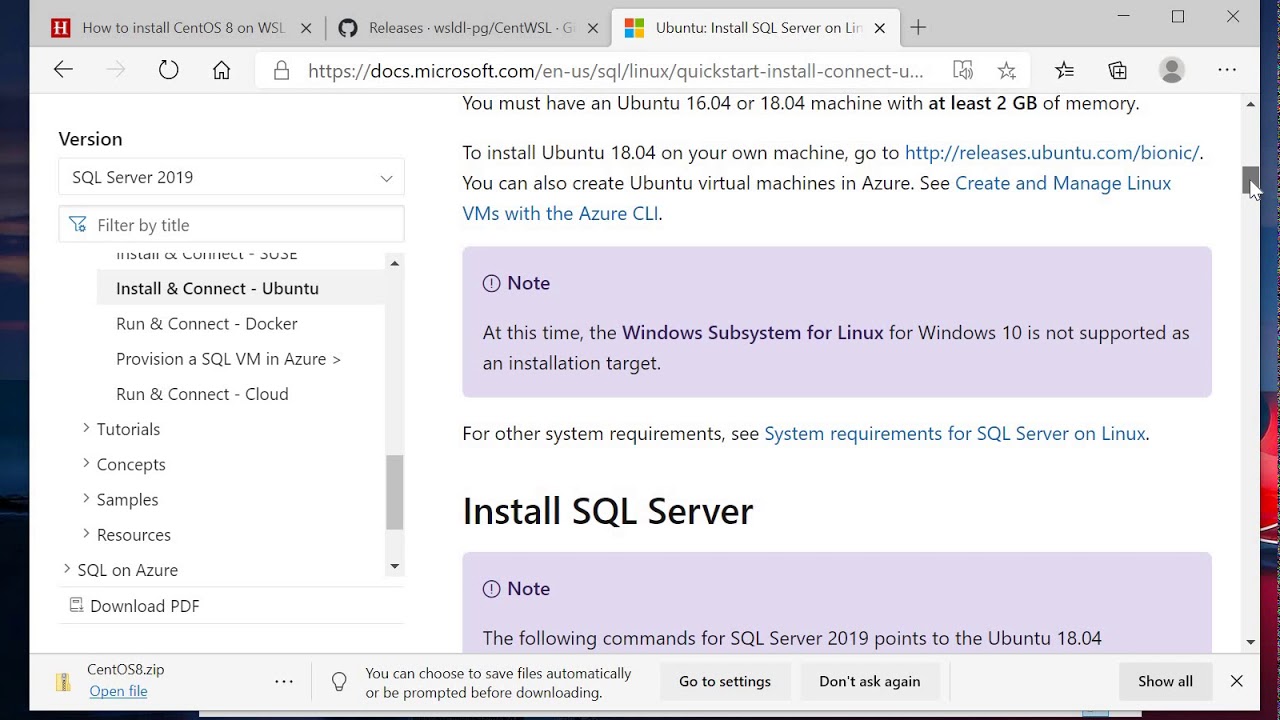Click the sidebar scroll up arrow
Viewport: 1280px width, 720px height.
(394, 263)
